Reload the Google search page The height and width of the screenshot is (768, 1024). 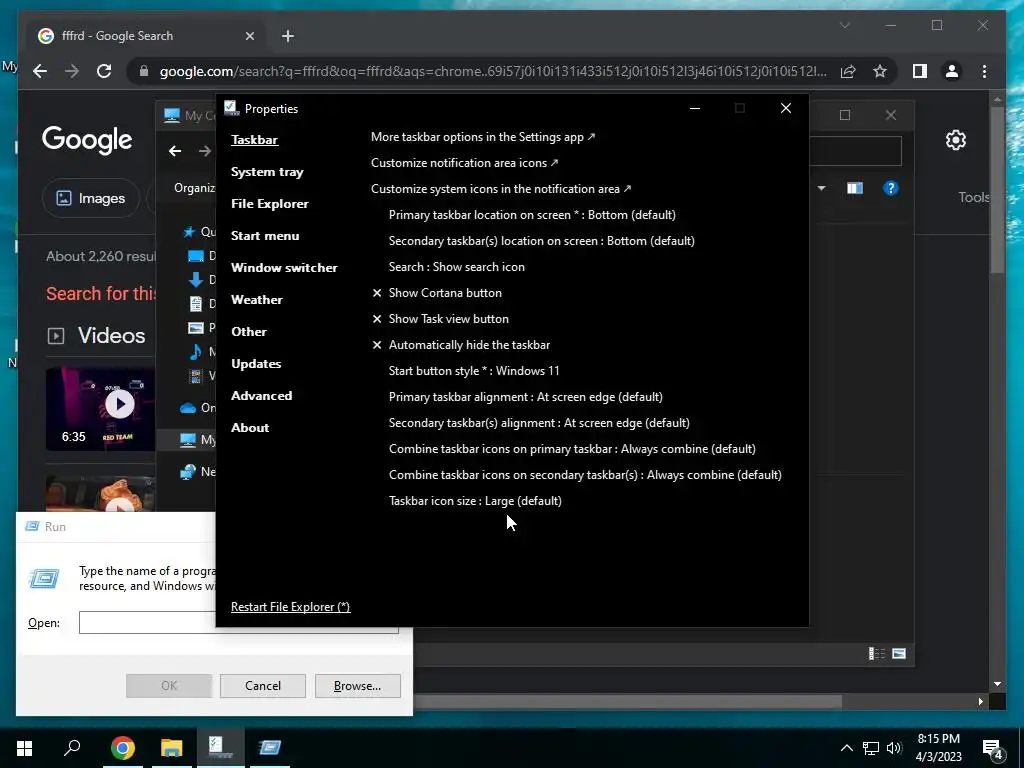(x=104, y=71)
